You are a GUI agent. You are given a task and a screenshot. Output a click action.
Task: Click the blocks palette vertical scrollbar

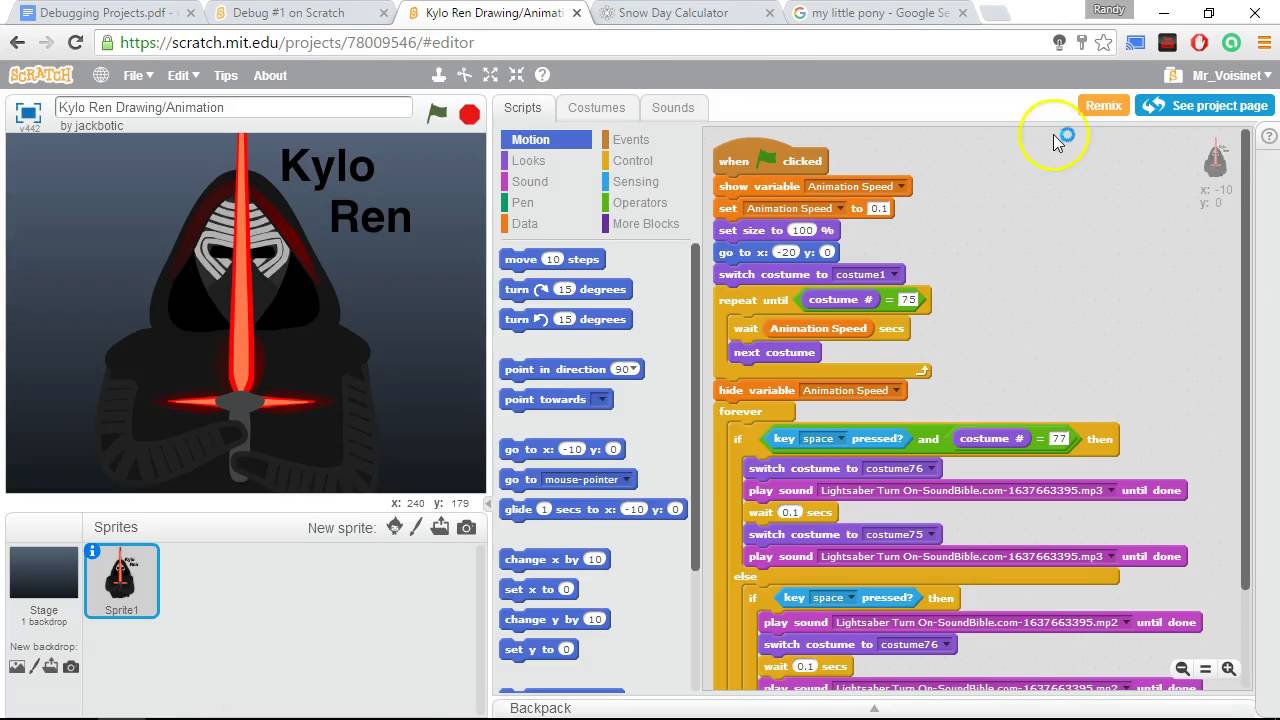click(x=695, y=405)
